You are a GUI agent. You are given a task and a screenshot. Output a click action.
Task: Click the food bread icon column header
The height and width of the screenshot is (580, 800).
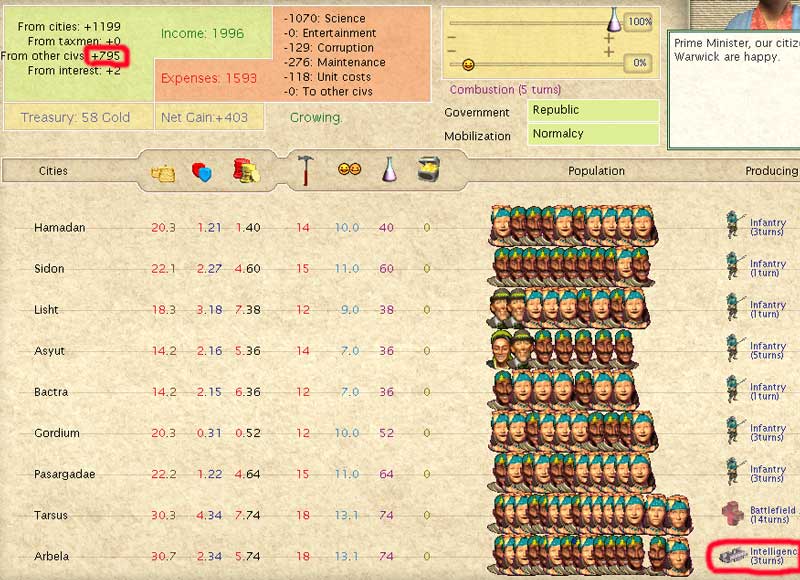coord(163,173)
